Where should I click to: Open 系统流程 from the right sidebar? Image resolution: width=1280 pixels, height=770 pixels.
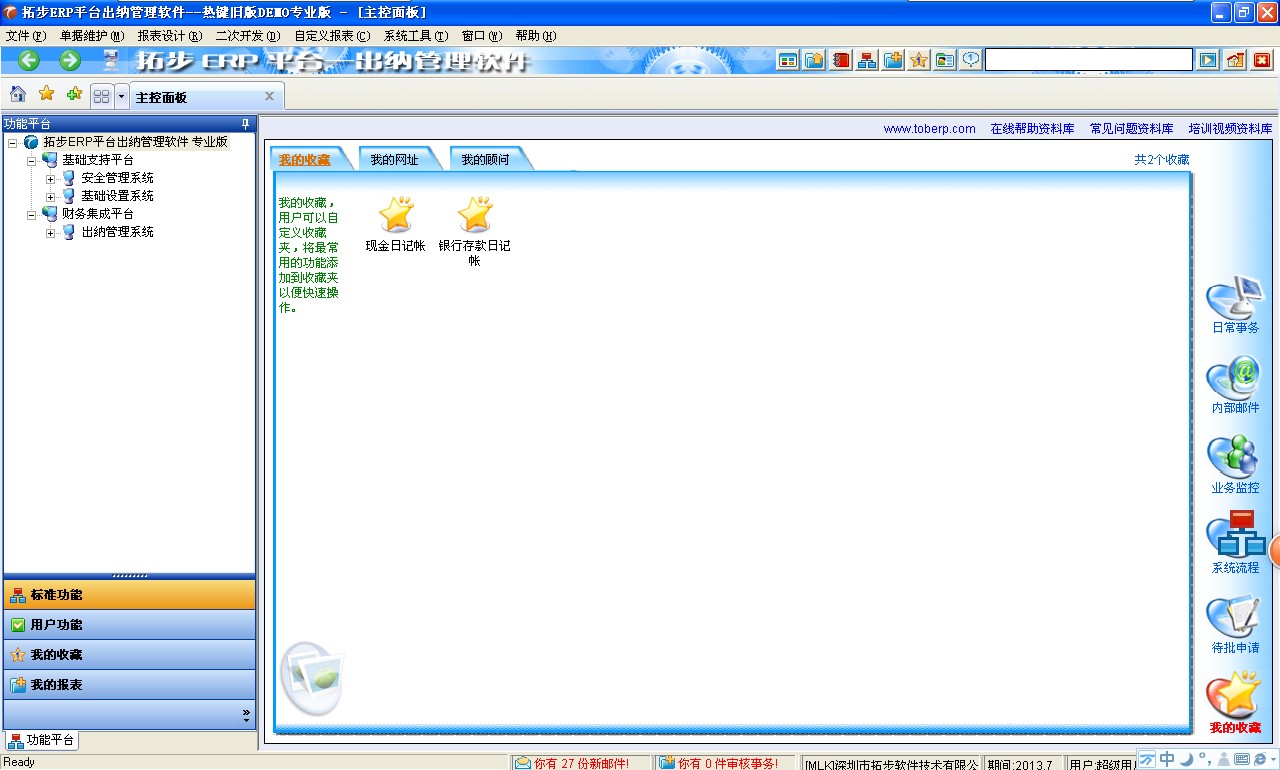coord(1235,540)
